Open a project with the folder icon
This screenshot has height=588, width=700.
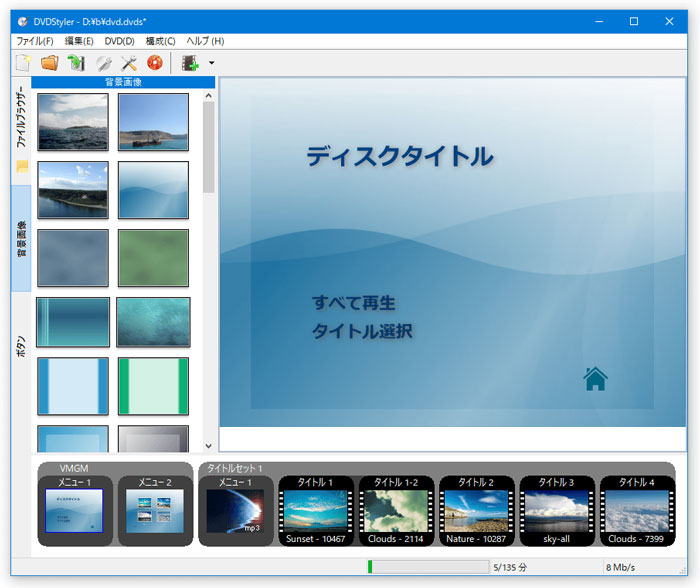click(49, 63)
